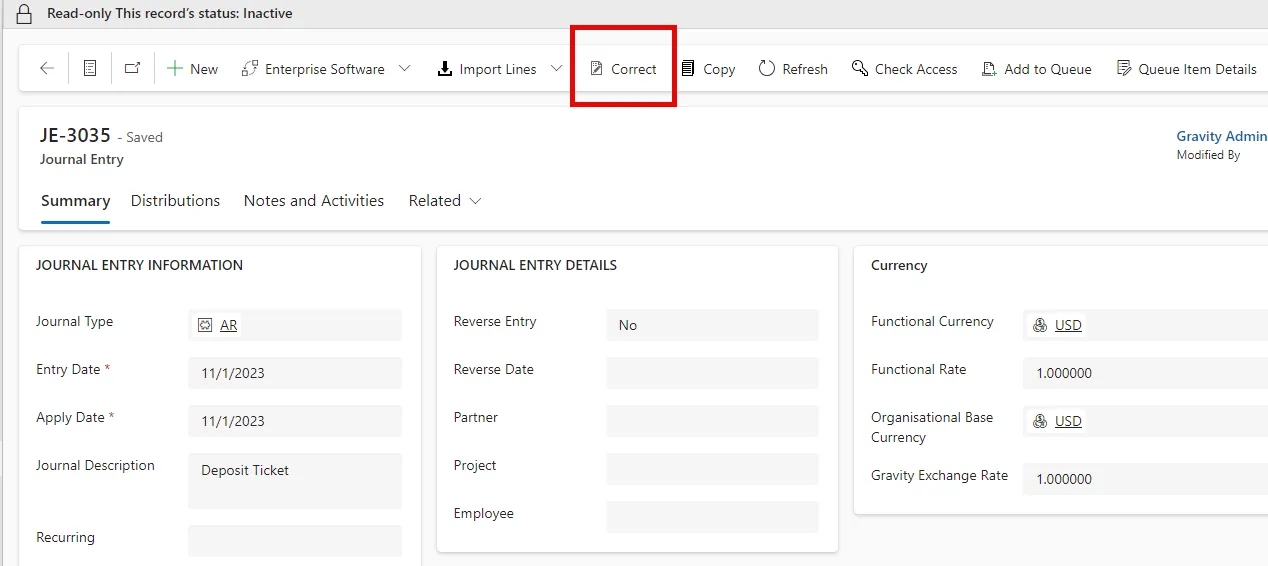
Task: Click the read-only Inactive status message
Action: coord(170,14)
